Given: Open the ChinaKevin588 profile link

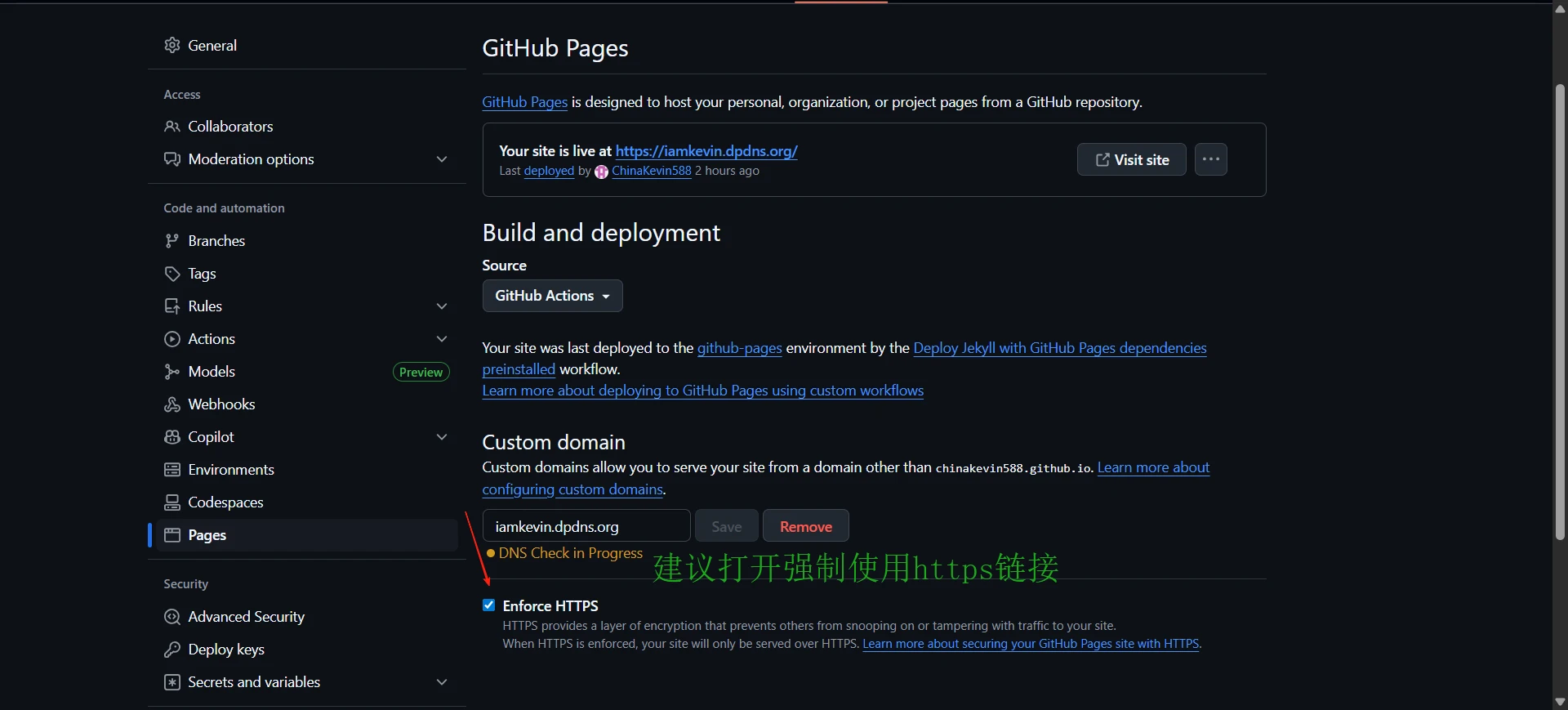Looking at the screenshot, I should point(651,171).
